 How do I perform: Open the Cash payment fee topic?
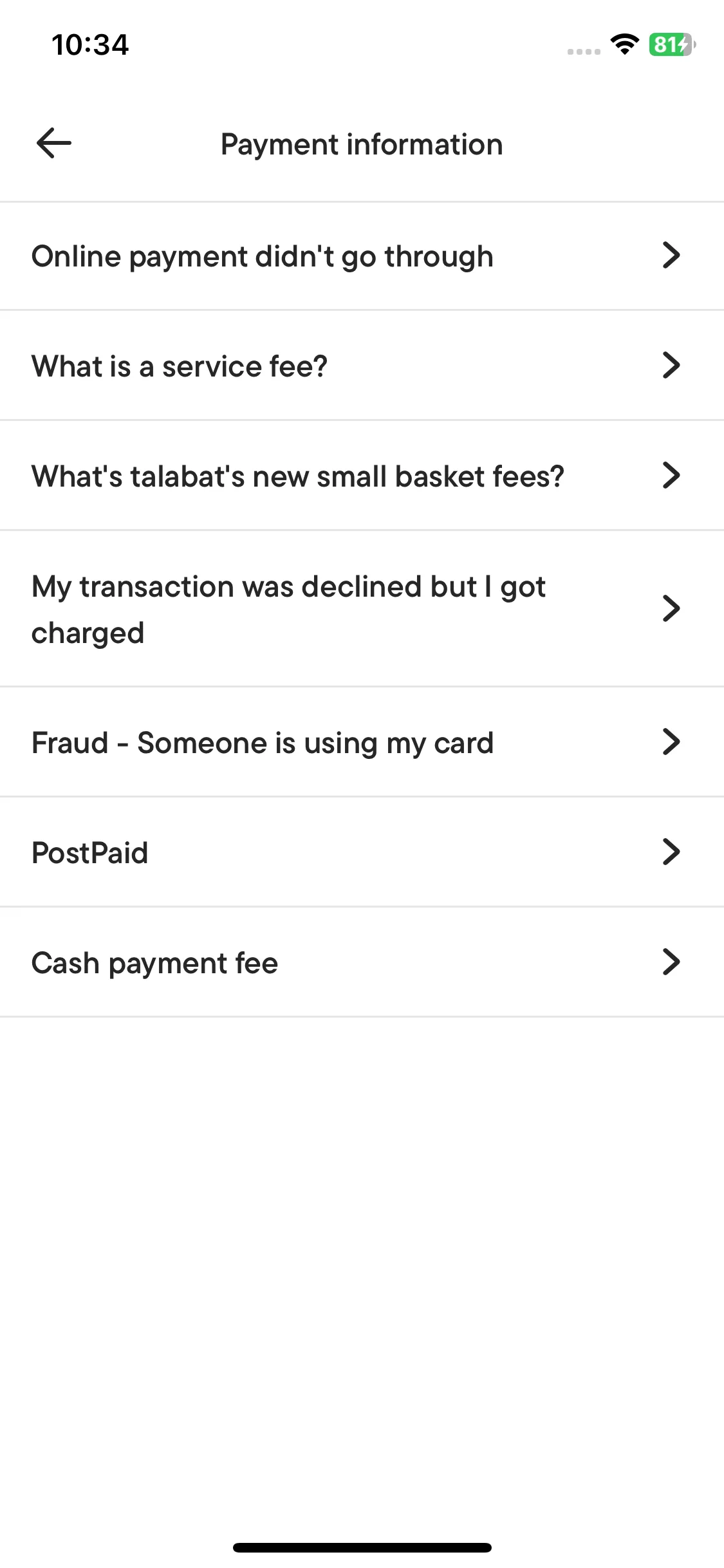(x=155, y=963)
